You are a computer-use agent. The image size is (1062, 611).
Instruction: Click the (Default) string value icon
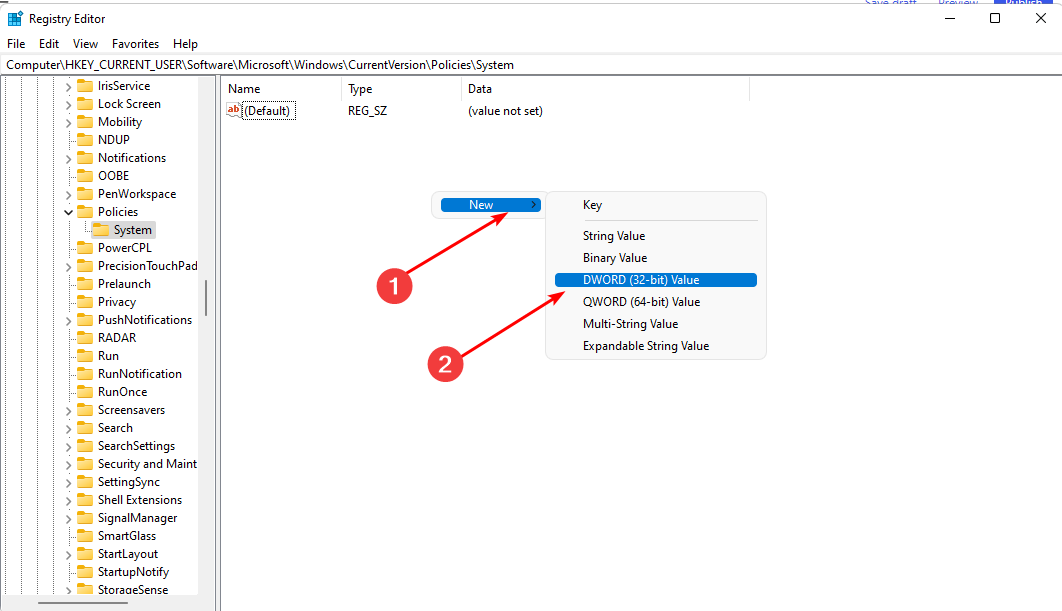click(234, 110)
